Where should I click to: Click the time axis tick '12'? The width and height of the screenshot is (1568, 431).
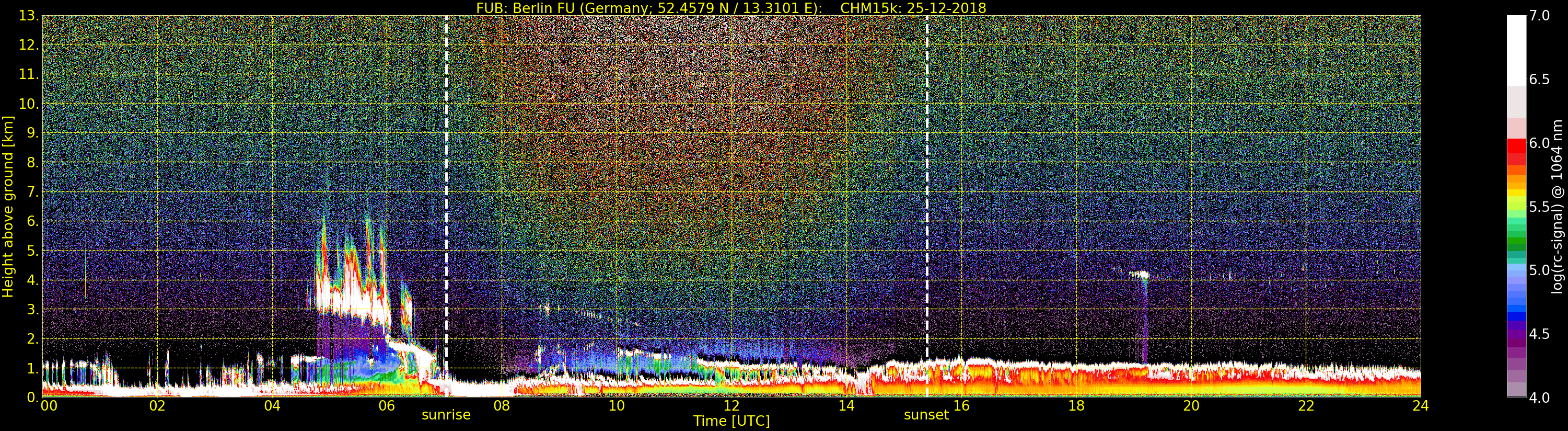click(x=731, y=405)
